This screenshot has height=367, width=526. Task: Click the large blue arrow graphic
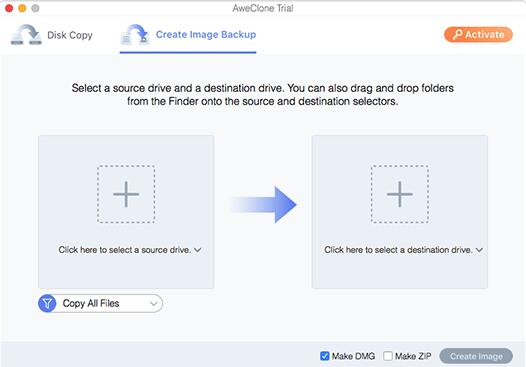click(x=264, y=204)
